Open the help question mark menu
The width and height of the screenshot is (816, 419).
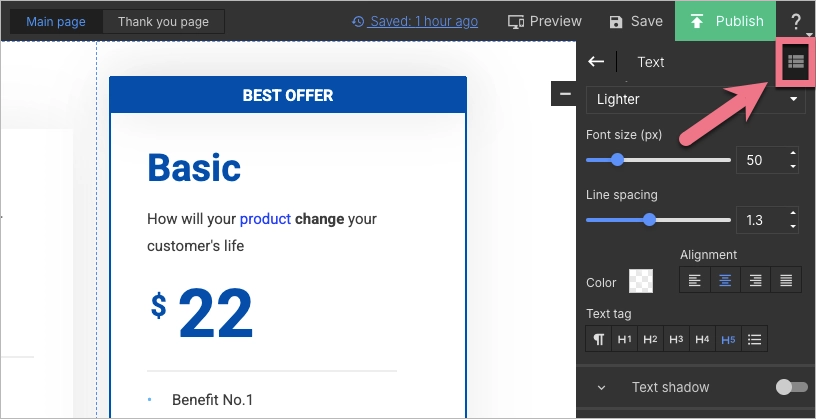[796, 21]
